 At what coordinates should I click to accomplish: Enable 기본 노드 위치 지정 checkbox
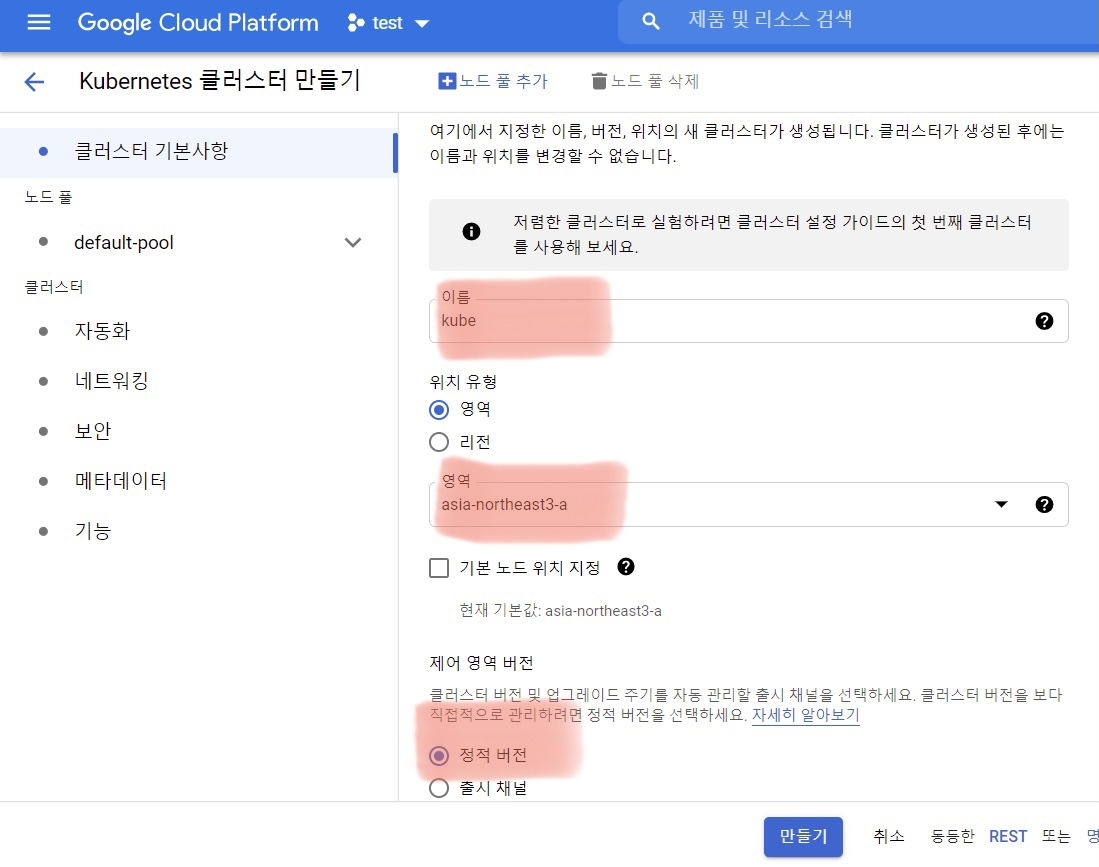[439, 567]
